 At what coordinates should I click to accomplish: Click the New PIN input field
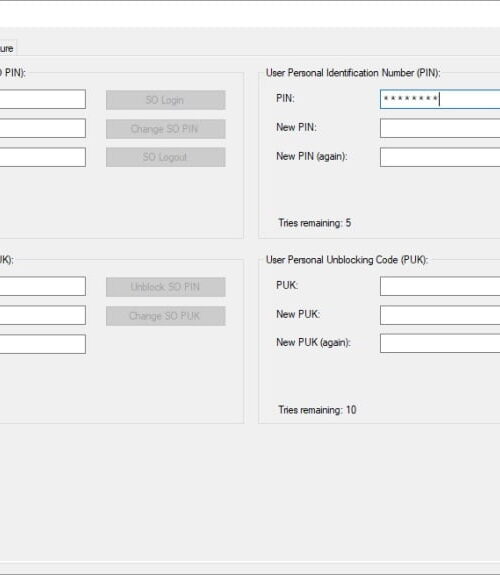(440, 128)
